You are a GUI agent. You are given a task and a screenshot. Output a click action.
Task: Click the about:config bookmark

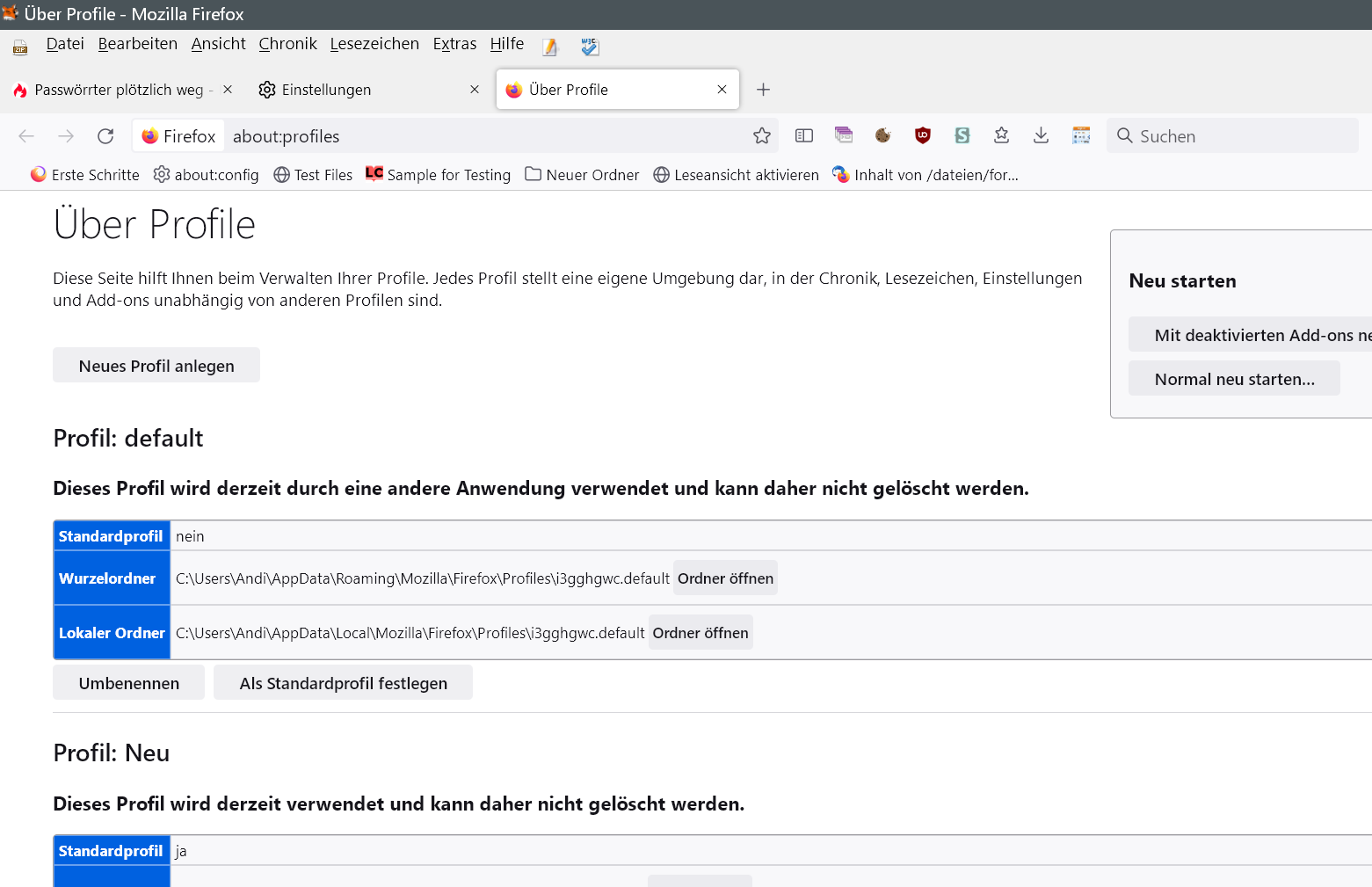(x=207, y=175)
